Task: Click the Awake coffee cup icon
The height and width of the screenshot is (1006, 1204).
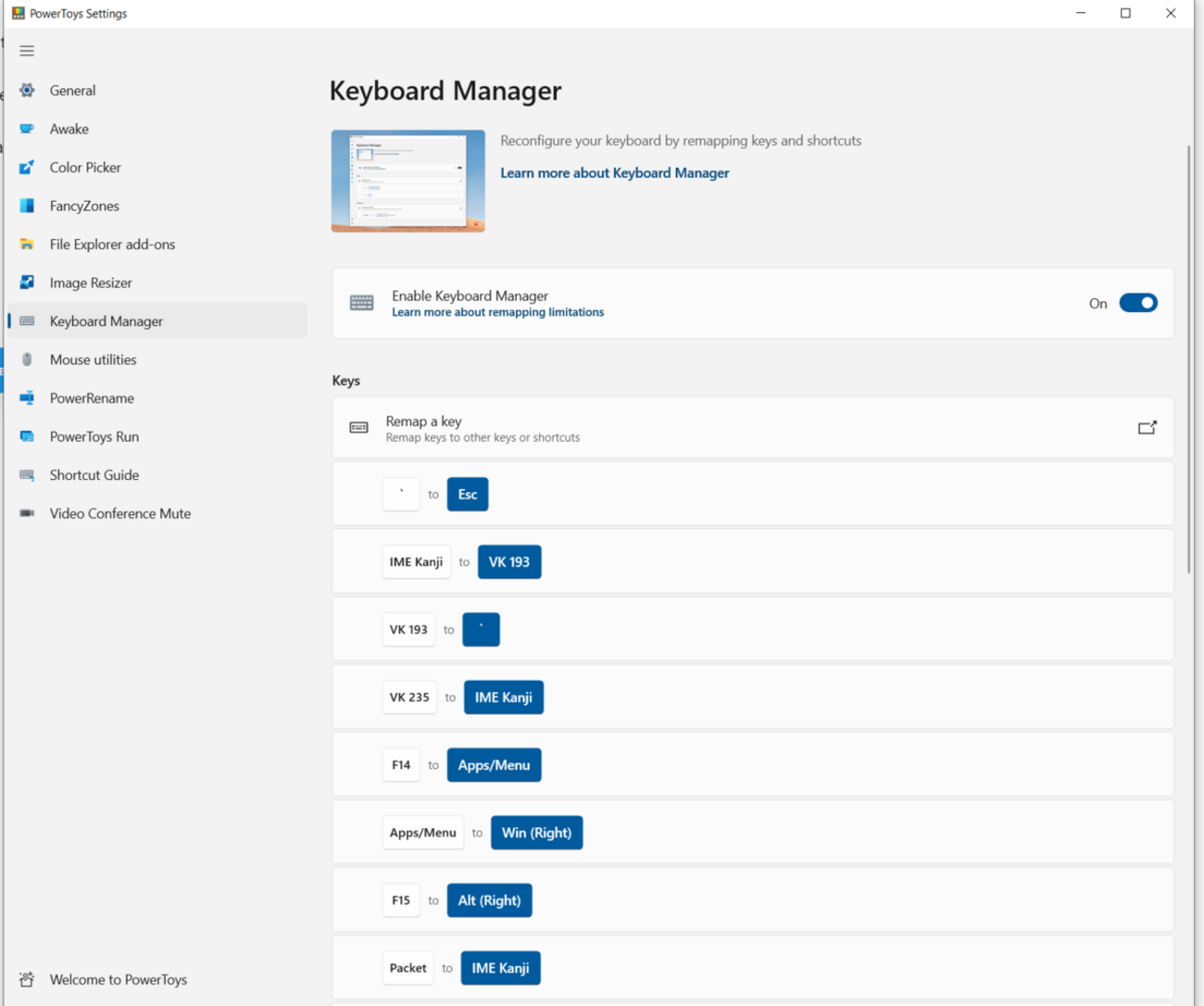Action: tap(27, 129)
